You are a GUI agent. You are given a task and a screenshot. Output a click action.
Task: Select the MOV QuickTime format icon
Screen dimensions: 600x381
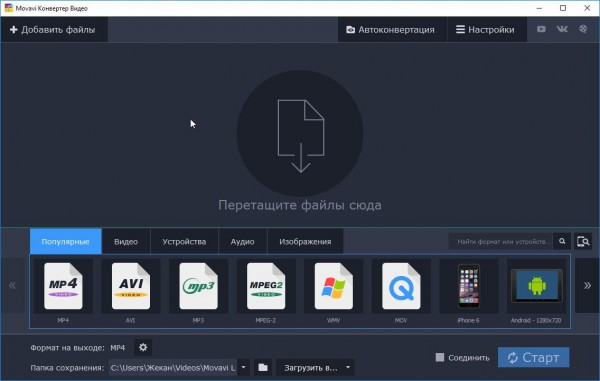401,286
